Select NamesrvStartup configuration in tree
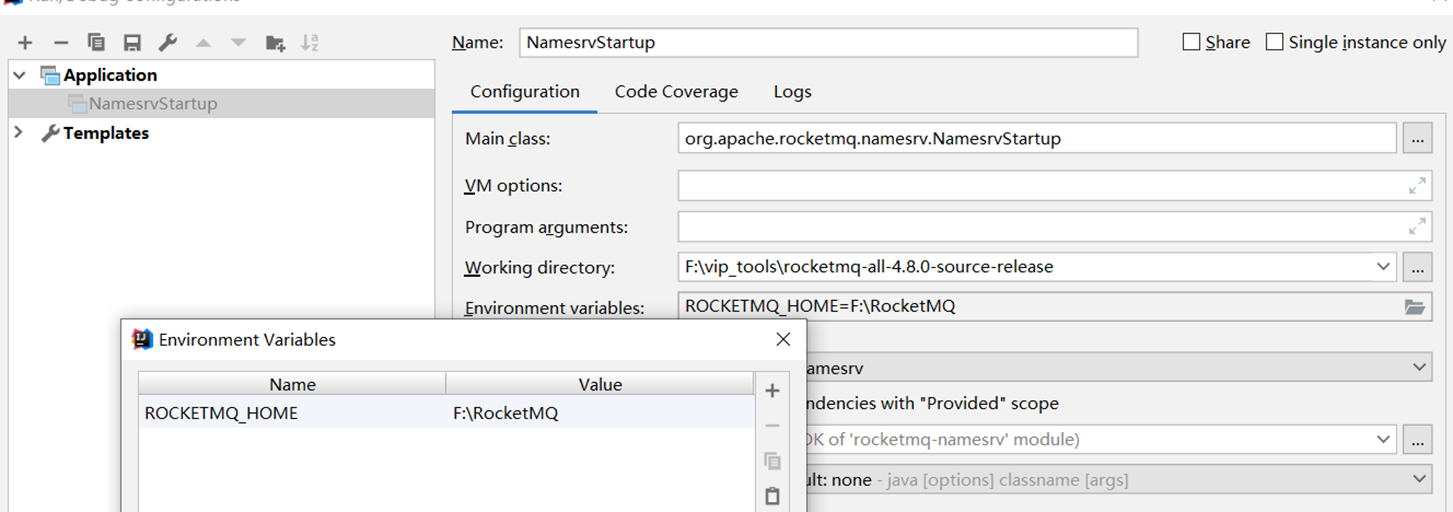Viewport: 1453px width, 512px height. tap(152, 104)
